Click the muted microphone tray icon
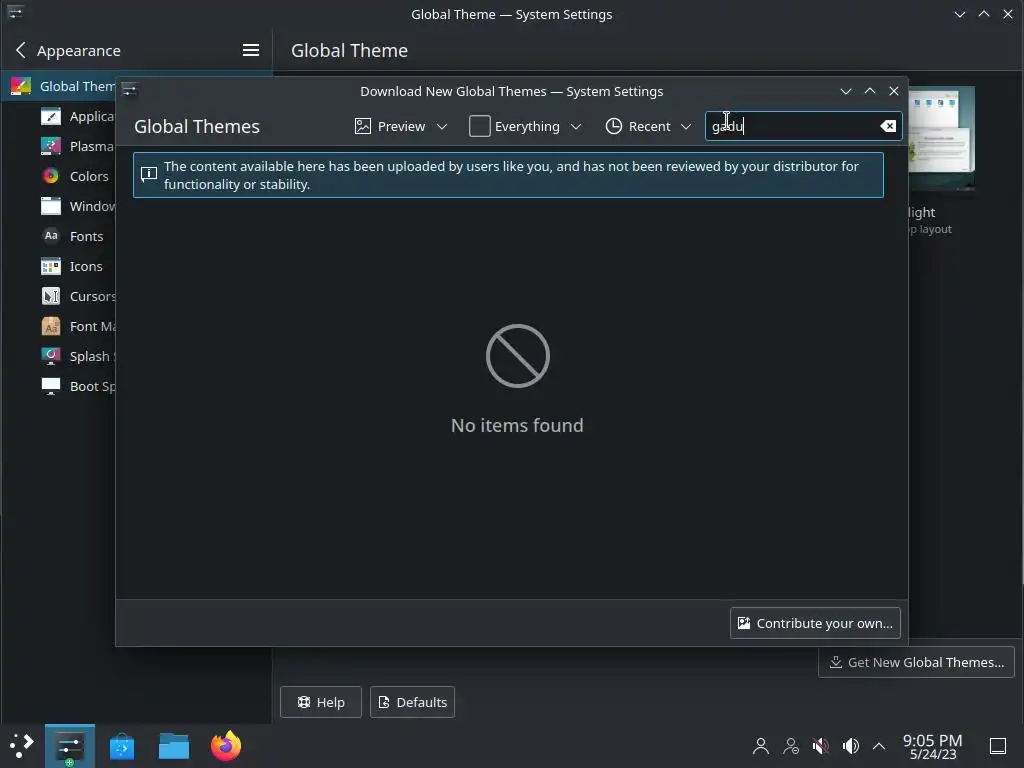The width and height of the screenshot is (1024, 768). [821, 746]
